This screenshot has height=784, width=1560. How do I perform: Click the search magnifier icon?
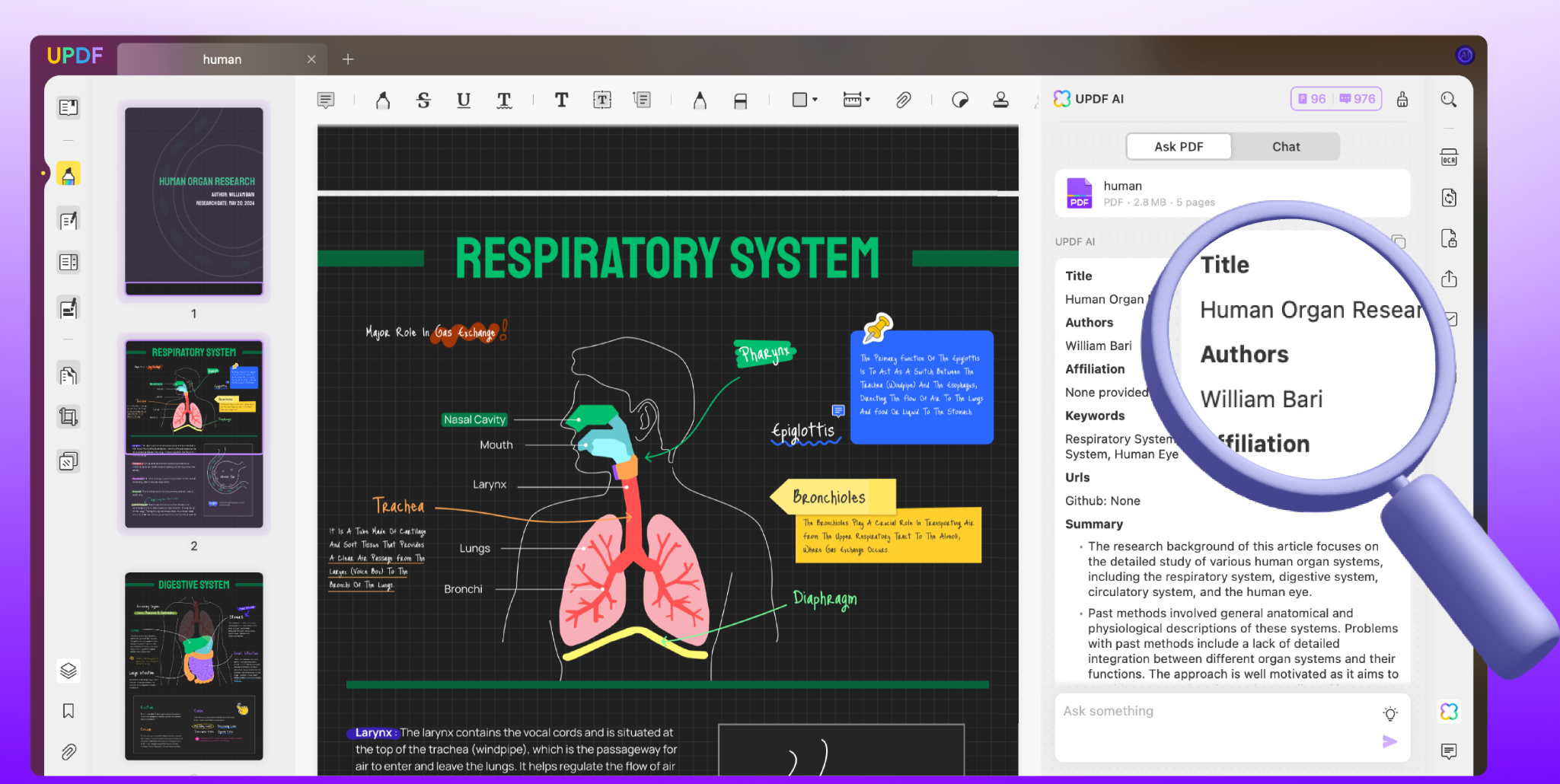[x=1448, y=100]
